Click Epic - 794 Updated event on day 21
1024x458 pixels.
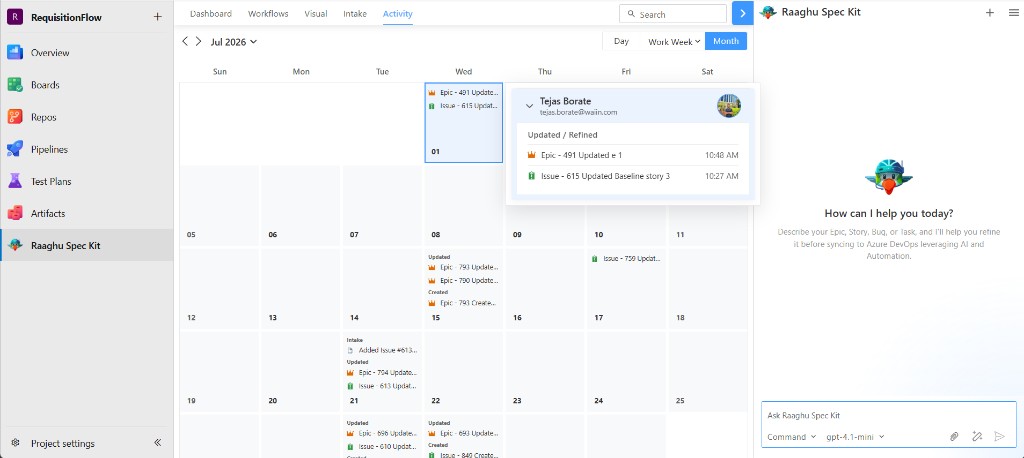coord(383,372)
